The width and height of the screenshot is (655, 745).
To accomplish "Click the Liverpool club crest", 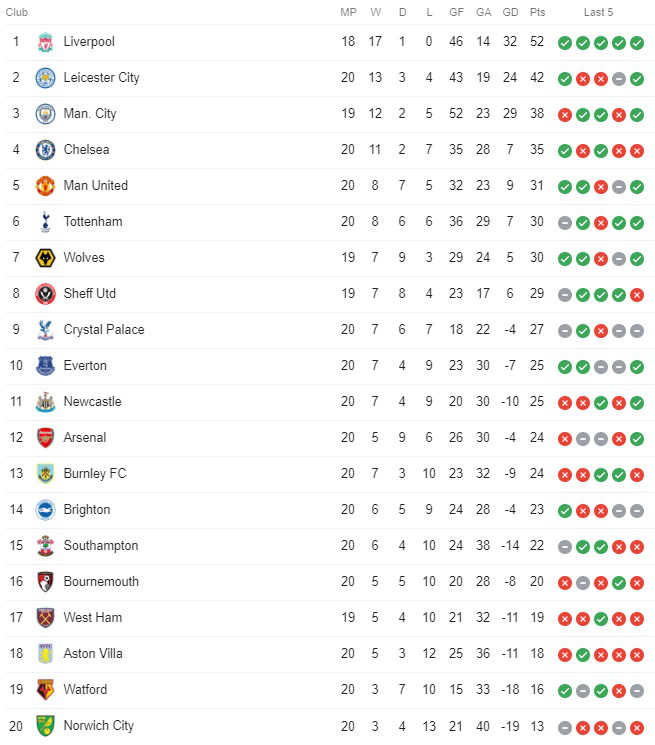I will pyautogui.click(x=46, y=42).
